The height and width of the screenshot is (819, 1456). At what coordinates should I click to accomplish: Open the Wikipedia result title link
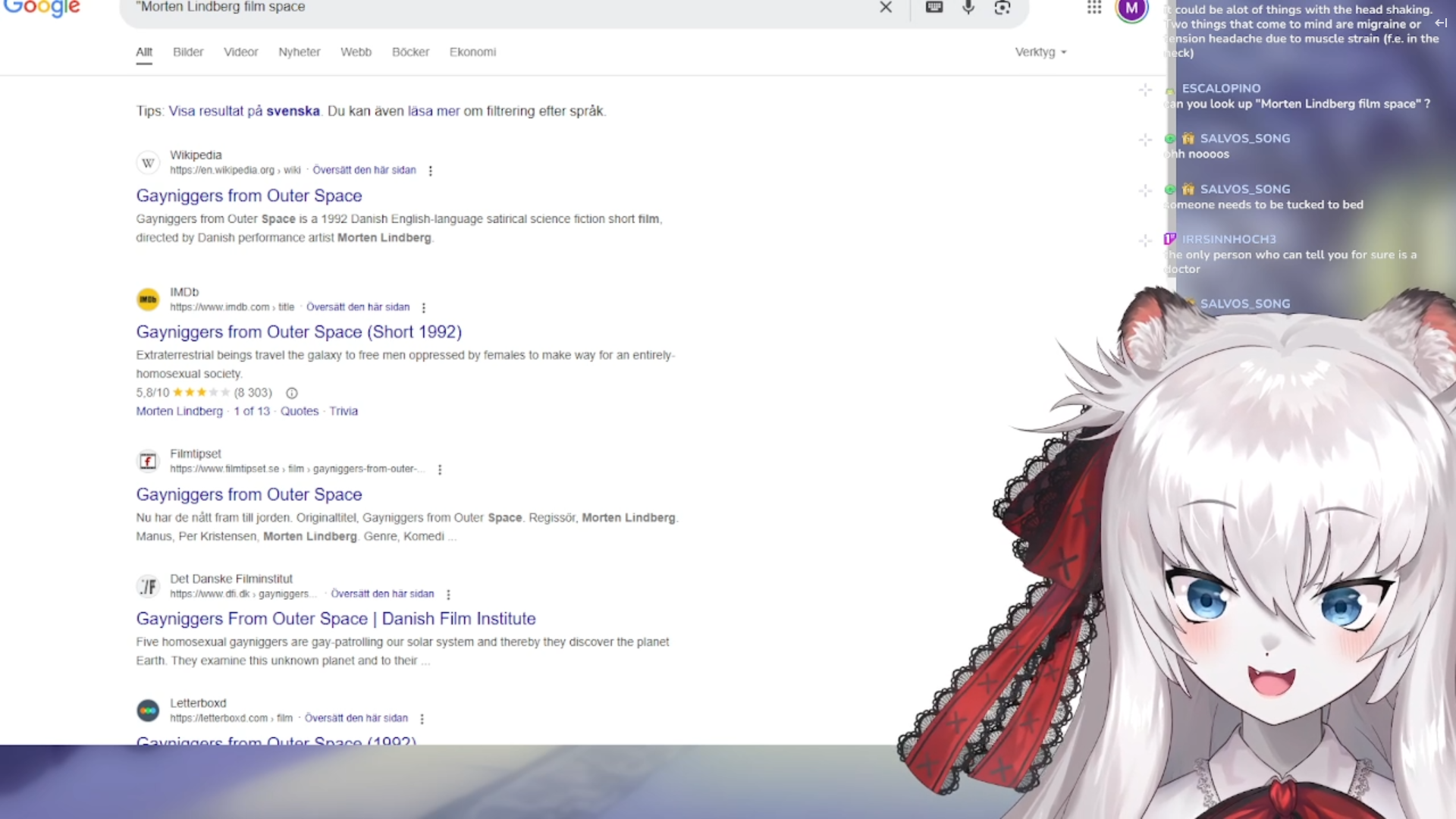pos(249,196)
